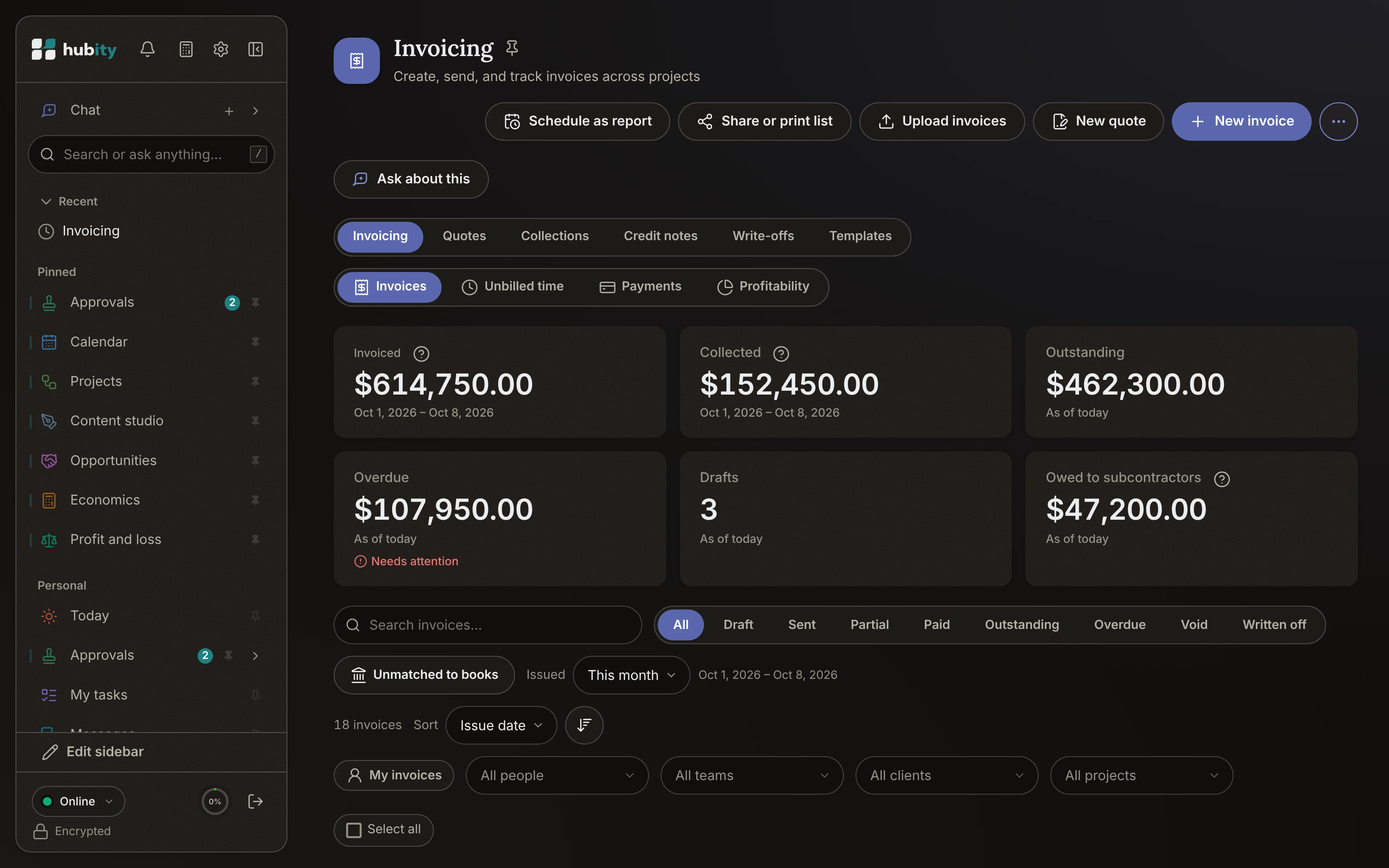Open the Profitability sub-tab
Image resolution: width=1389 pixels, height=868 pixels.
[x=763, y=287]
